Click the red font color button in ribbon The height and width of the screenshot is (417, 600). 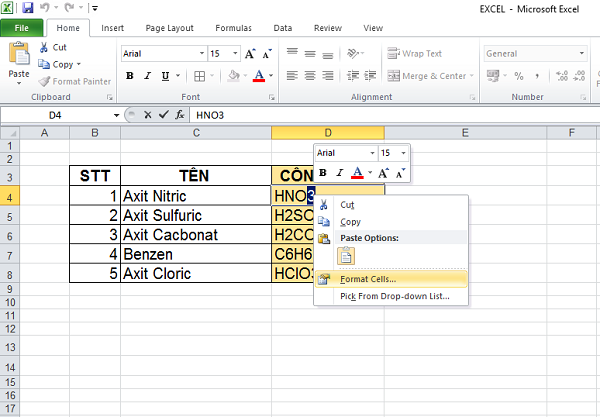259,76
